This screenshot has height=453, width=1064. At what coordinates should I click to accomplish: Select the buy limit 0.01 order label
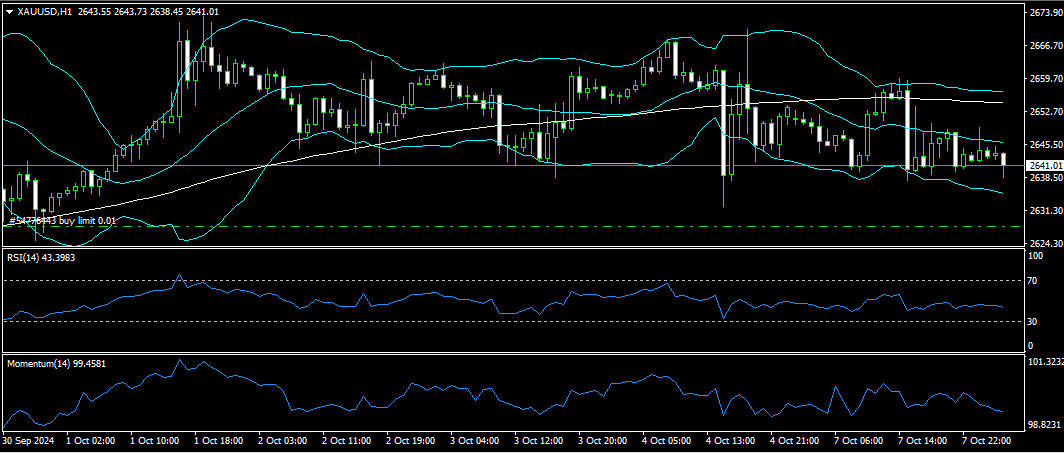[x=62, y=220]
